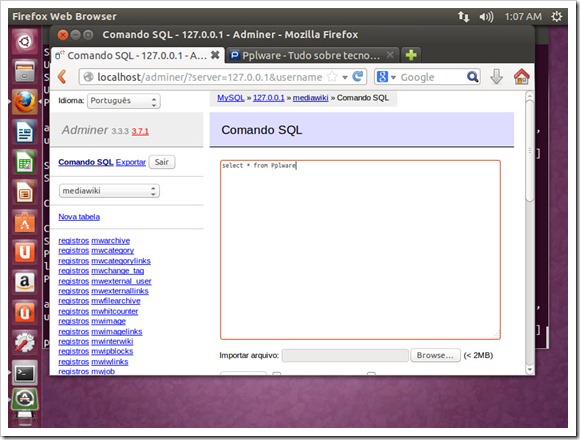
Task: Reload the page with refresh icon
Action: point(358,77)
